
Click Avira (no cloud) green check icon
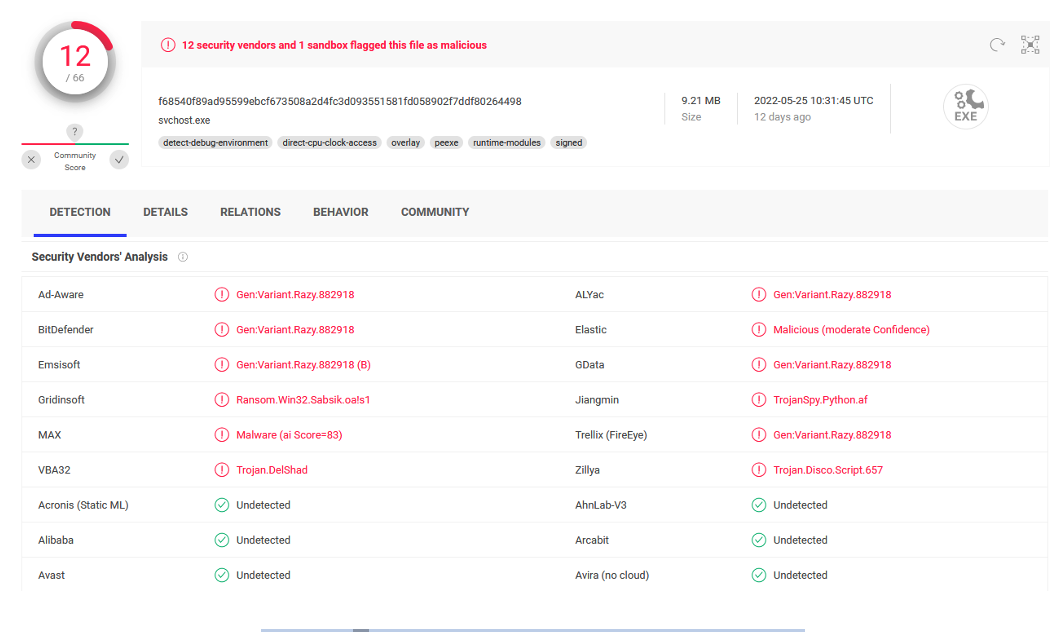click(759, 575)
